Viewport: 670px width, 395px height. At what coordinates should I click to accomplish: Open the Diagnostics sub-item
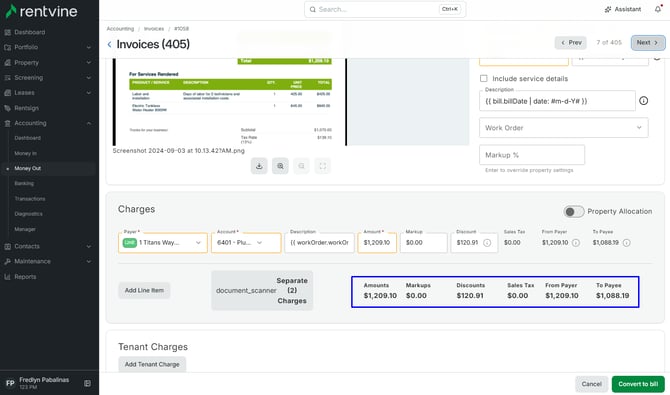[x=28, y=214]
